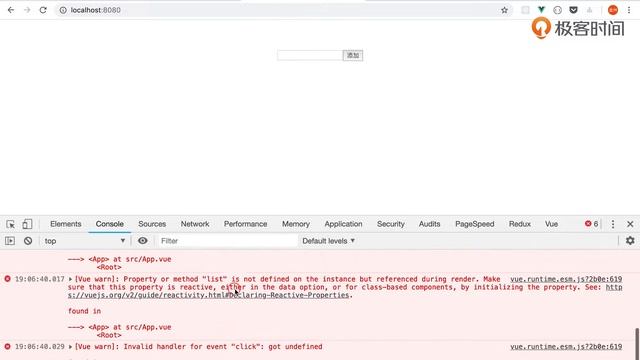This screenshot has width=640, height=360.
Task: Toggle the live expression eye icon
Action: [142, 241]
